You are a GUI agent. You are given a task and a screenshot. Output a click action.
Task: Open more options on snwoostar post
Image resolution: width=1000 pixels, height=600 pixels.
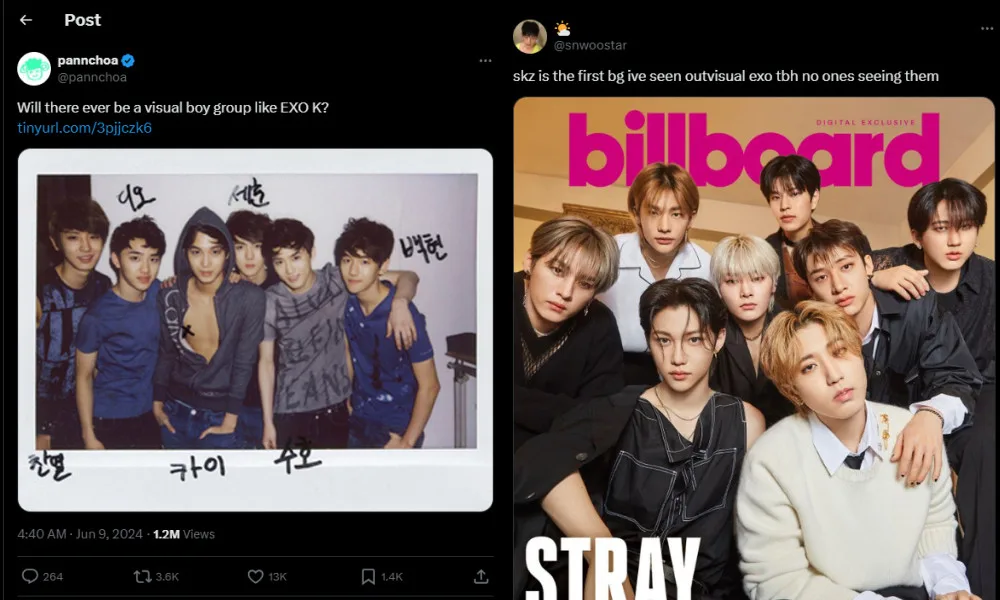click(987, 29)
